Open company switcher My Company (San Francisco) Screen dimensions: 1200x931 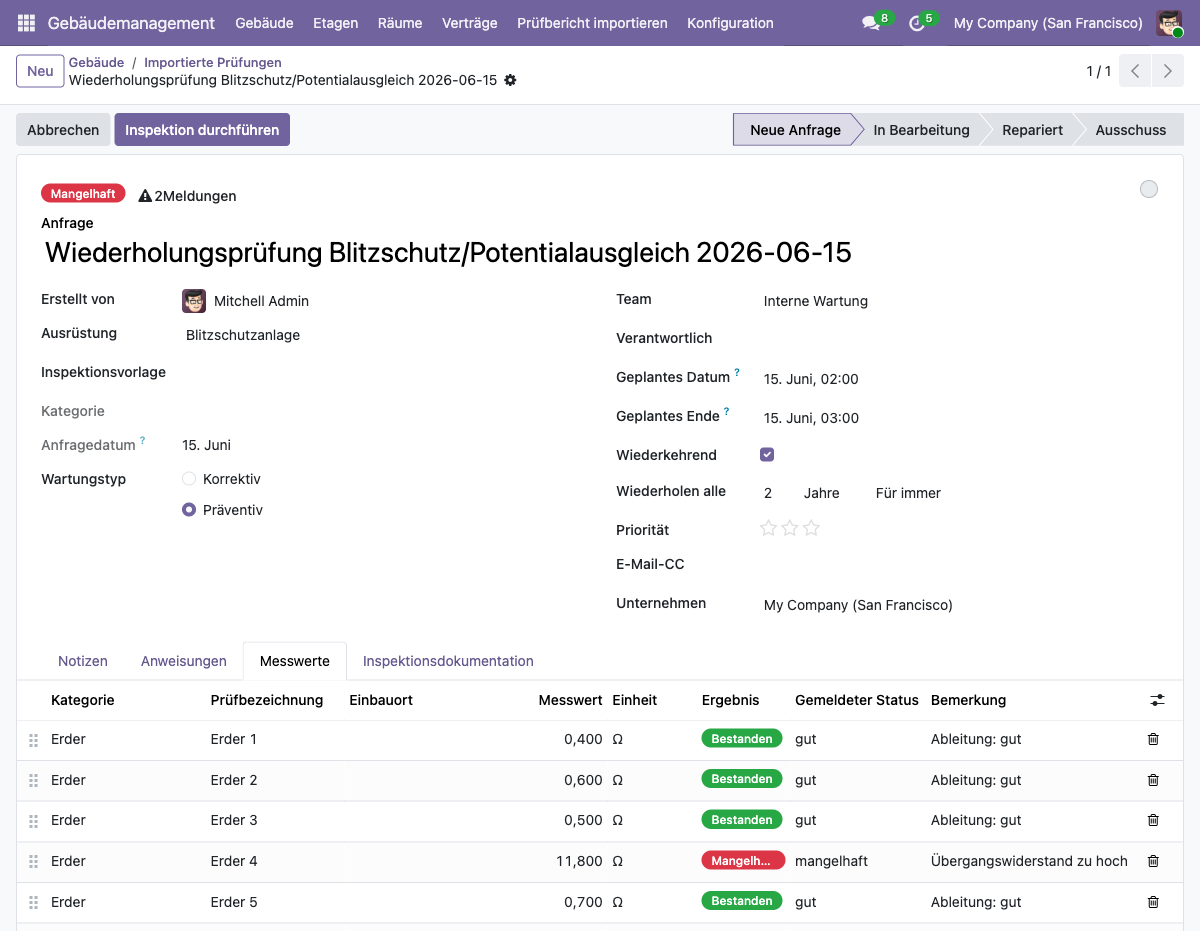1048,23
